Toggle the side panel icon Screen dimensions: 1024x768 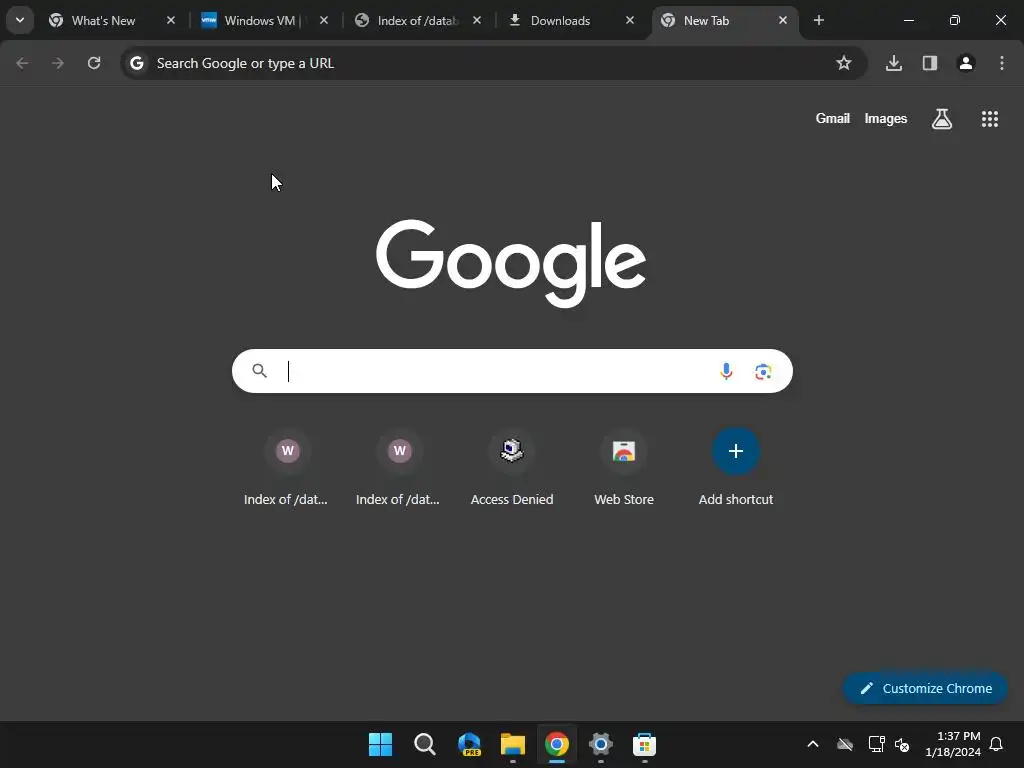[x=930, y=63]
